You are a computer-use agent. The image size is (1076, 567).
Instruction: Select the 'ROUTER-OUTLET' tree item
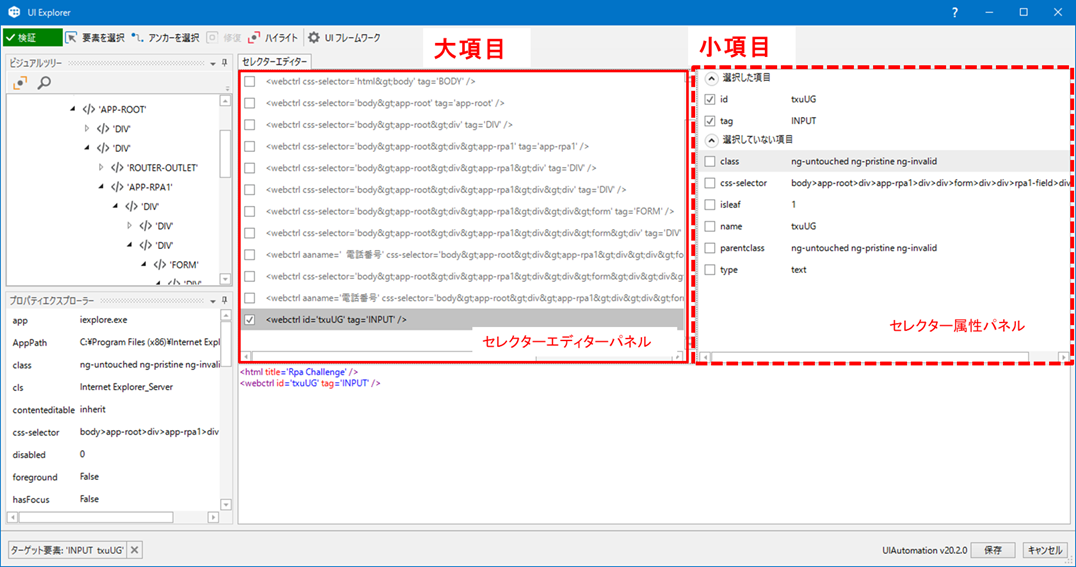pos(155,167)
